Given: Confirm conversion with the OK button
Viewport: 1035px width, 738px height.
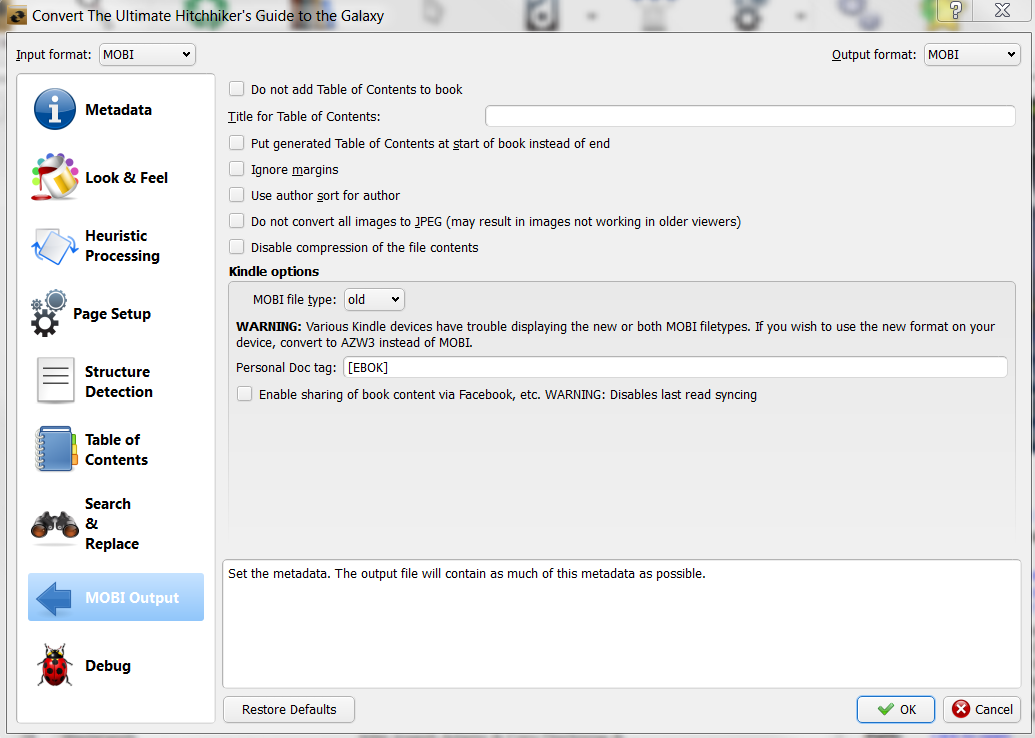Looking at the screenshot, I should point(896,710).
